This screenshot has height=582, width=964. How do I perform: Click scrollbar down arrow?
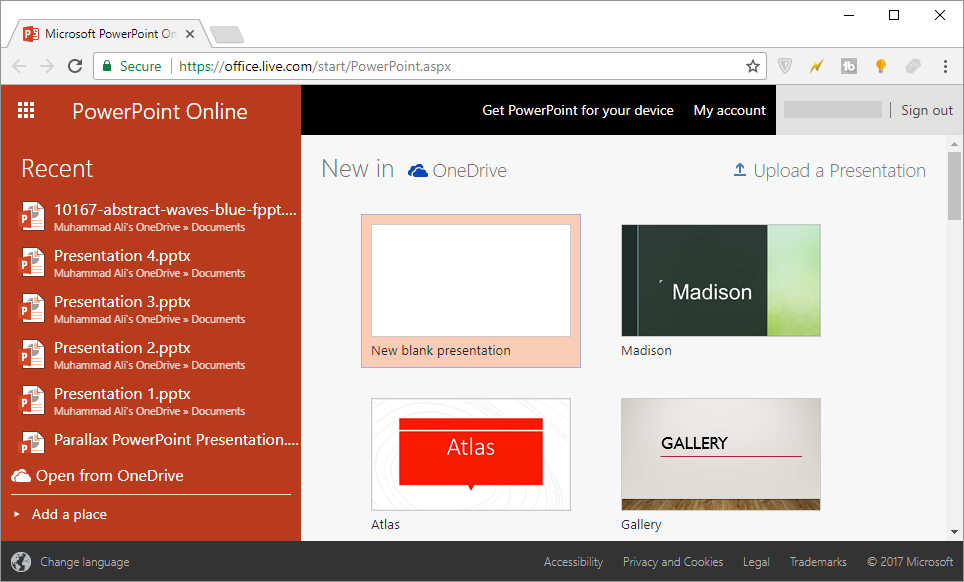point(954,532)
